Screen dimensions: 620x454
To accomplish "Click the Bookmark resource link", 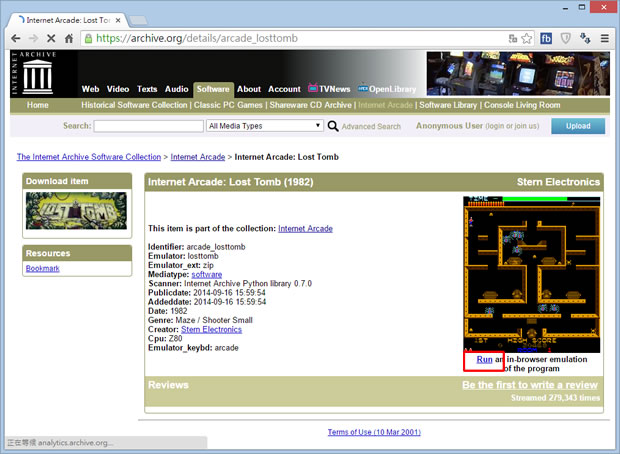I will tap(43, 269).
